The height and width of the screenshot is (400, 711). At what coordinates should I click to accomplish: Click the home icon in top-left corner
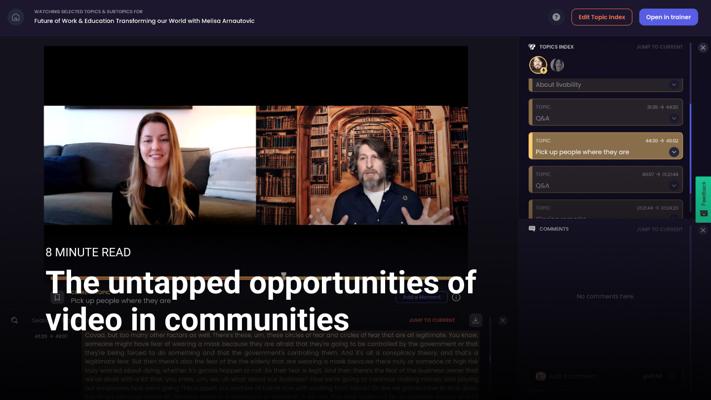point(16,17)
